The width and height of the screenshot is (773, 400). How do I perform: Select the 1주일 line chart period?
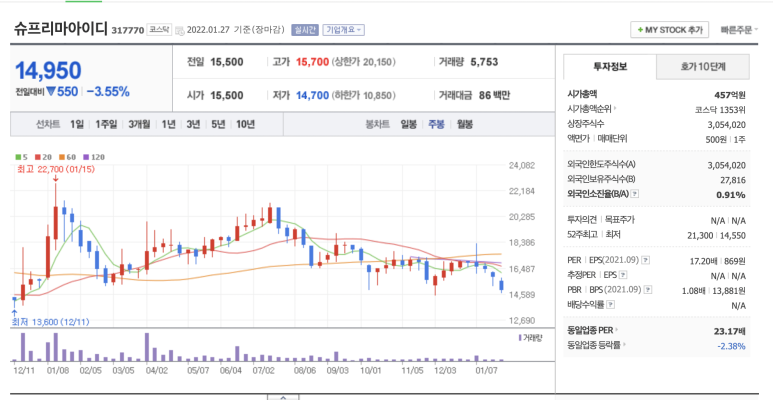(x=106, y=124)
